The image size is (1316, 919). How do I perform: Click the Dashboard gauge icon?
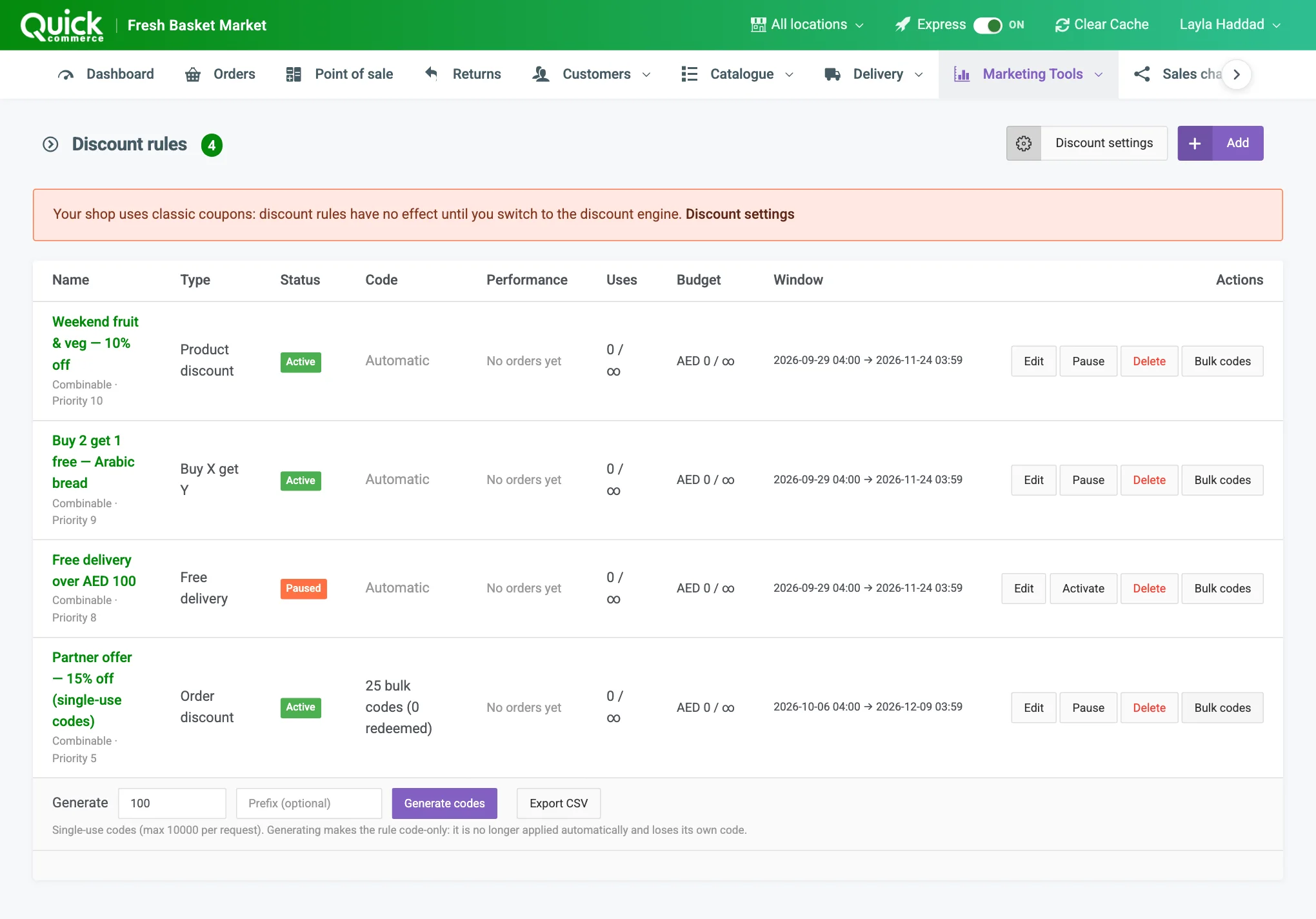tap(66, 74)
